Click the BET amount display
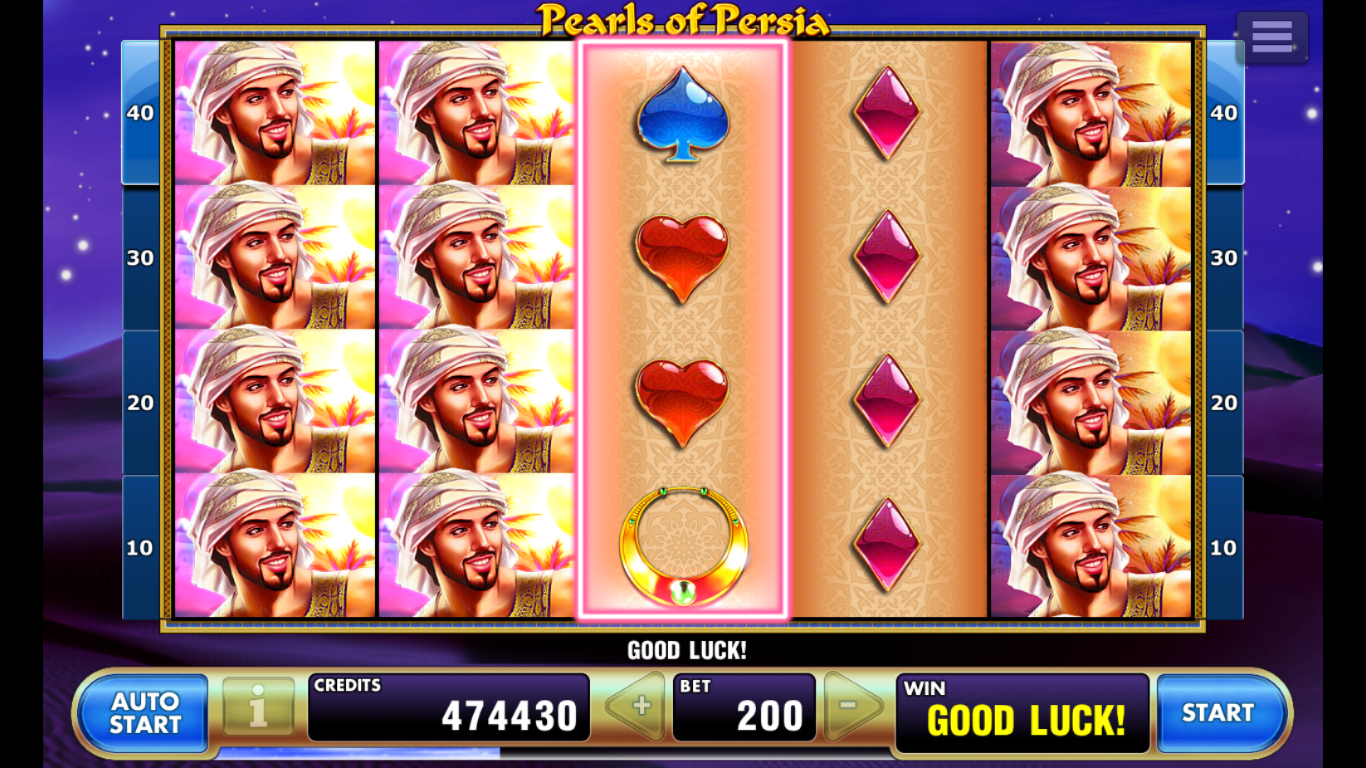1366x768 pixels. pyautogui.click(x=744, y=707)
